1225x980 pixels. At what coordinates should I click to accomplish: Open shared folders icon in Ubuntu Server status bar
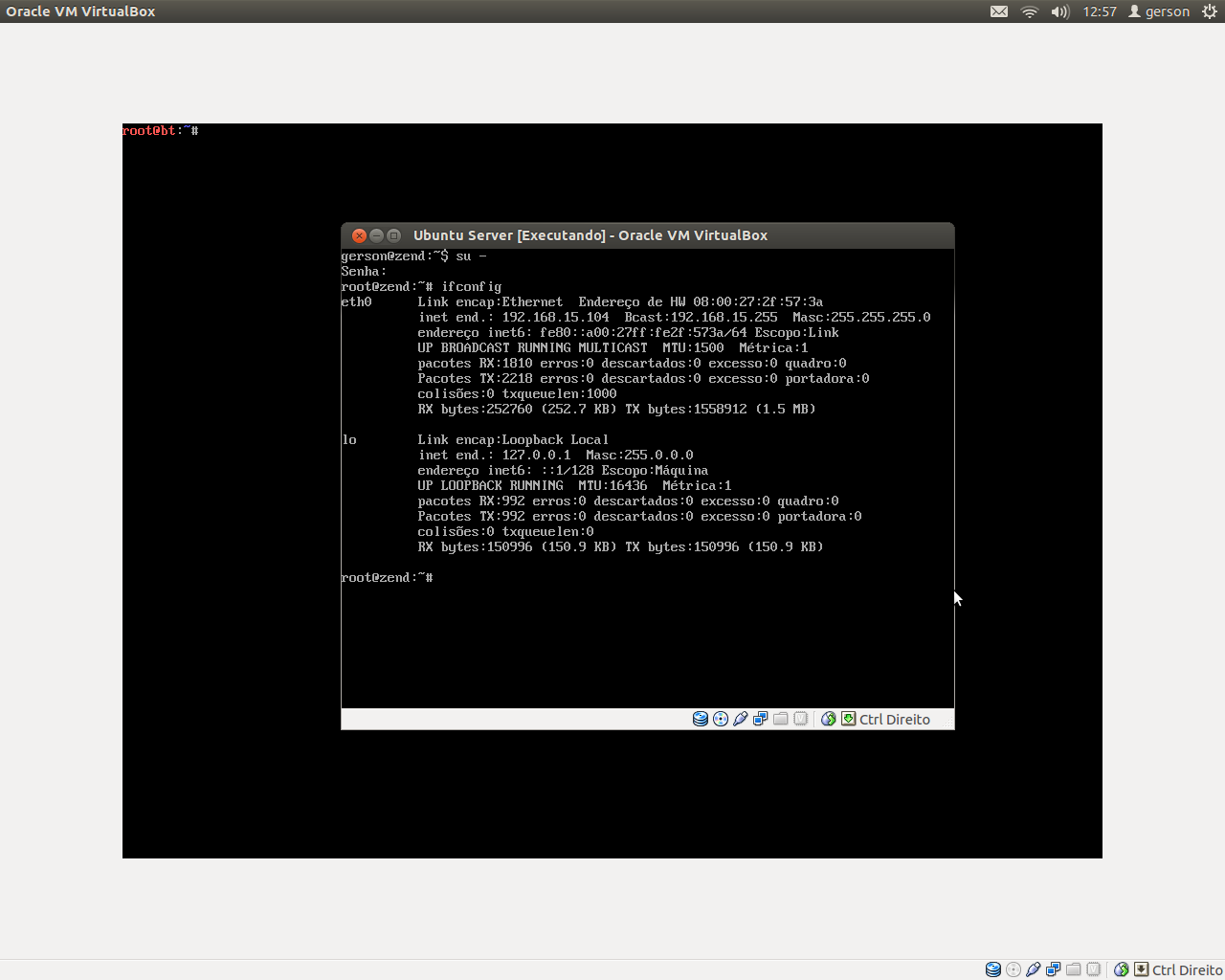(781, 719)
